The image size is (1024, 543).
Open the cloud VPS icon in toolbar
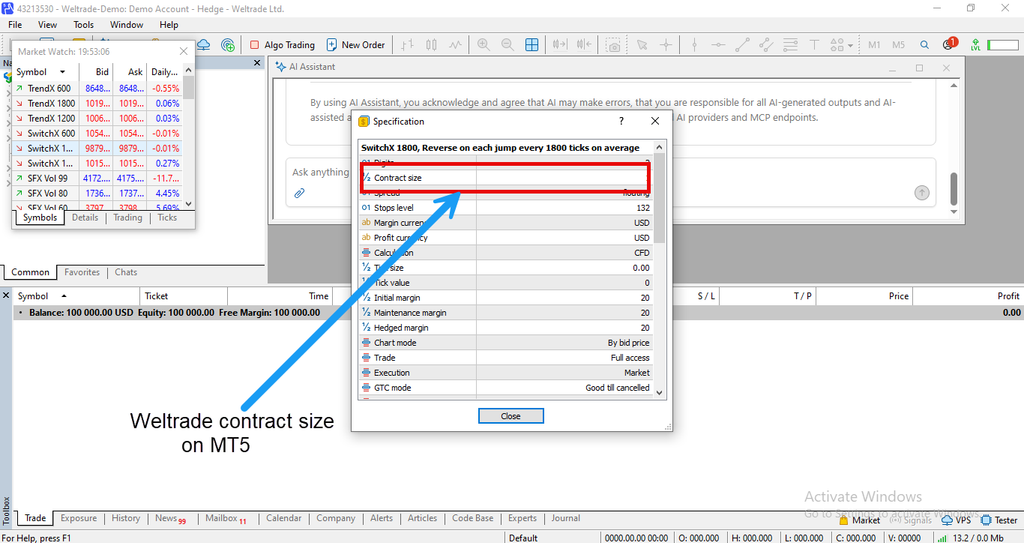(204, 45)
